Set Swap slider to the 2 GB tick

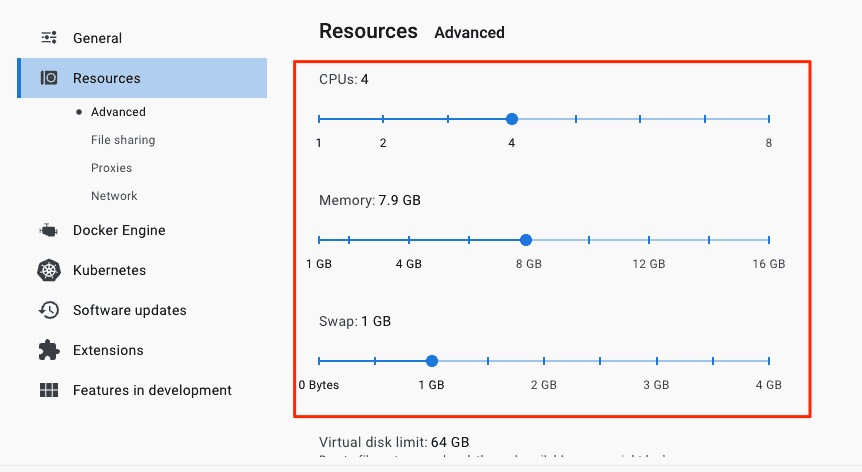544,361
